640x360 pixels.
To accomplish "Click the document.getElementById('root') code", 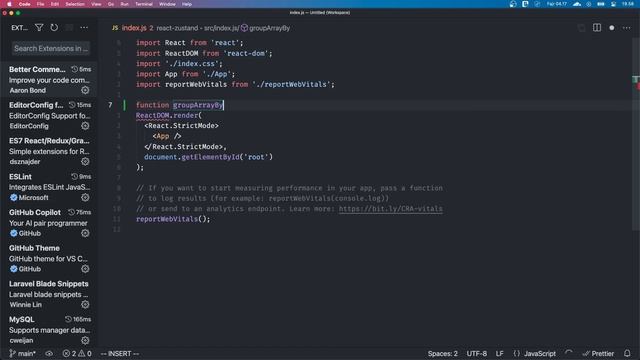I will tap(208, 157).
